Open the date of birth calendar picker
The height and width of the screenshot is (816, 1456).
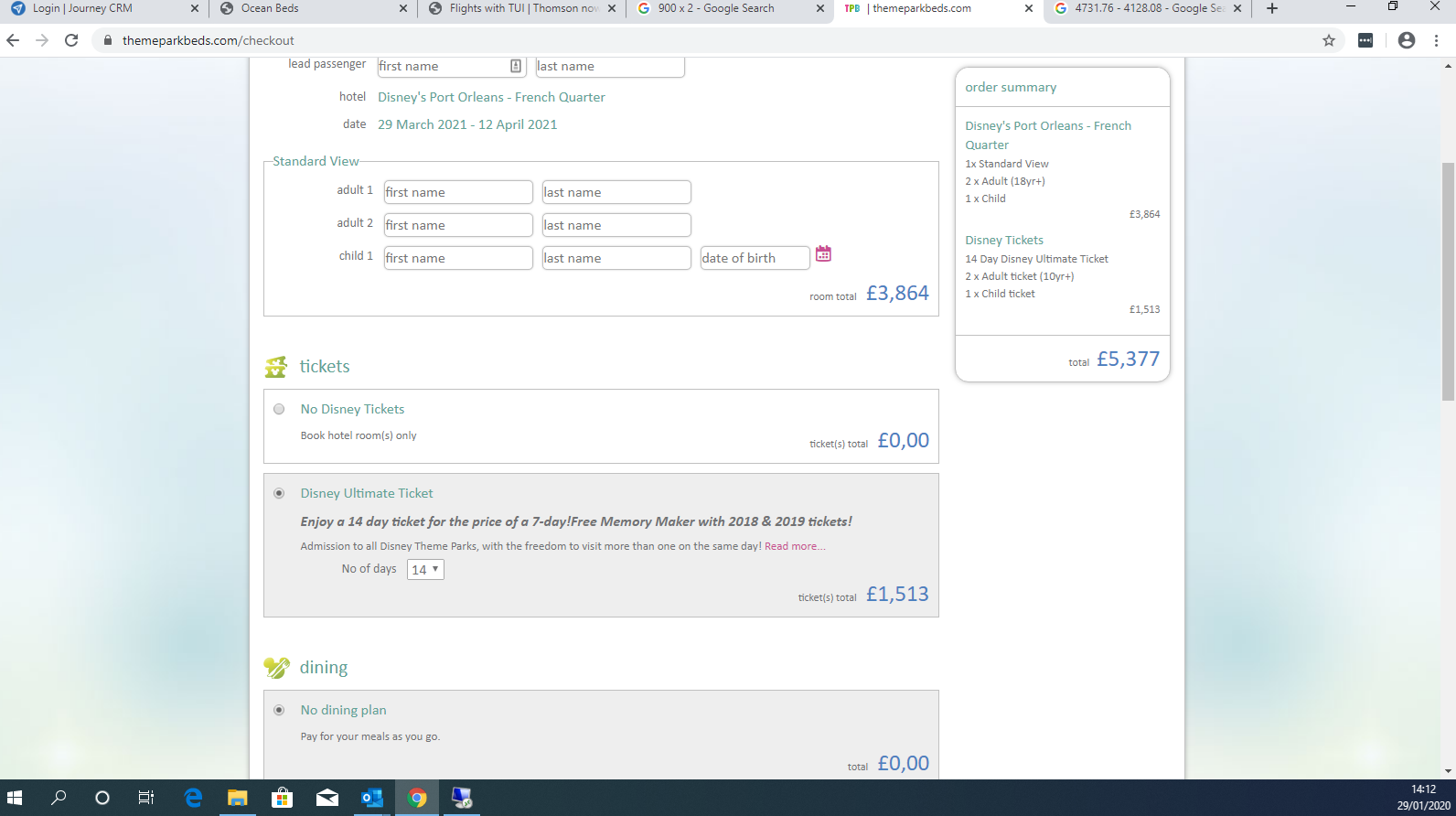click(x=823, y=254)
